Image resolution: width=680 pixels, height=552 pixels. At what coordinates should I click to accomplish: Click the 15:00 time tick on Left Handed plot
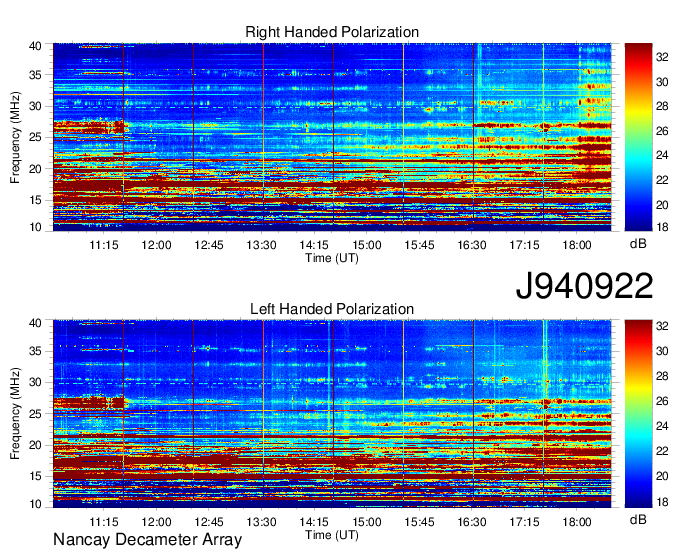[366, 522]
